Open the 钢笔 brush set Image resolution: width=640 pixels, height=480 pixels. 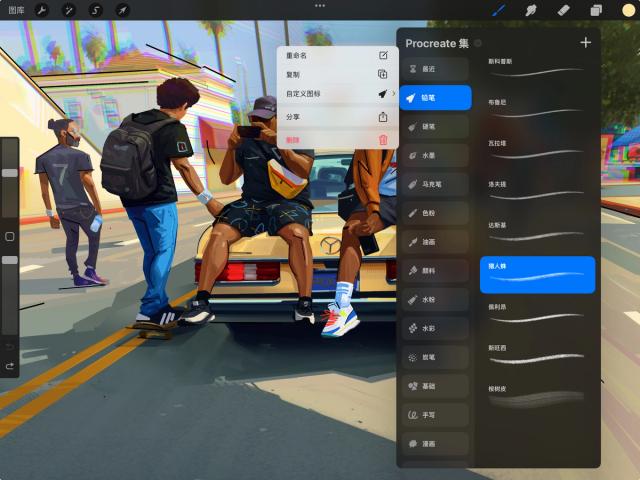pos(435,127)
